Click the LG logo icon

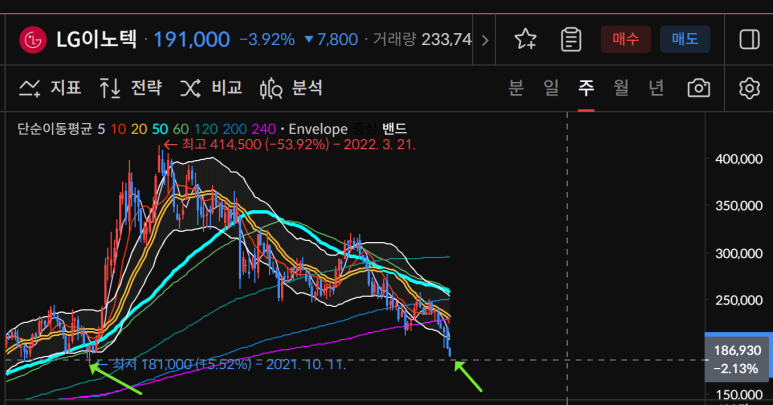click(x=33, y=39)
